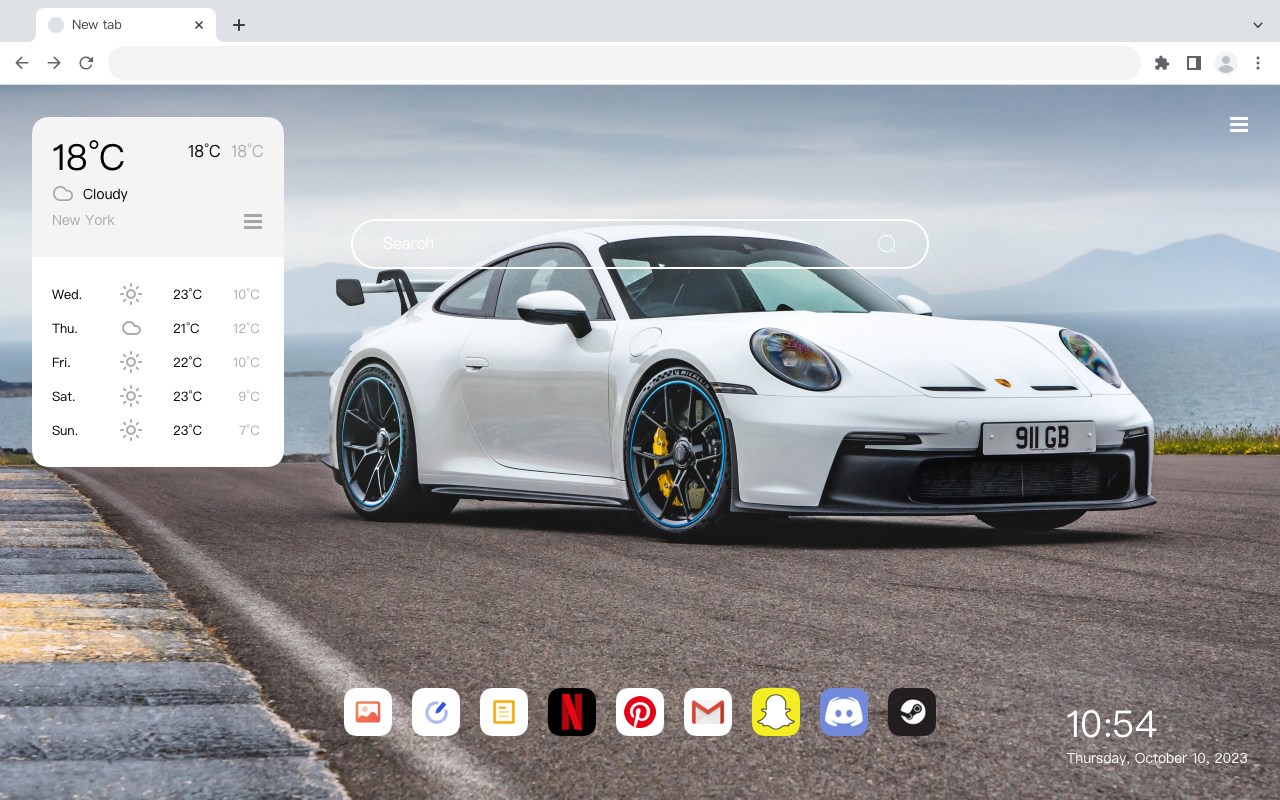Open the weather widget menu icon
The width and height of the screenshot is (1280, 800).
[253, 221]
